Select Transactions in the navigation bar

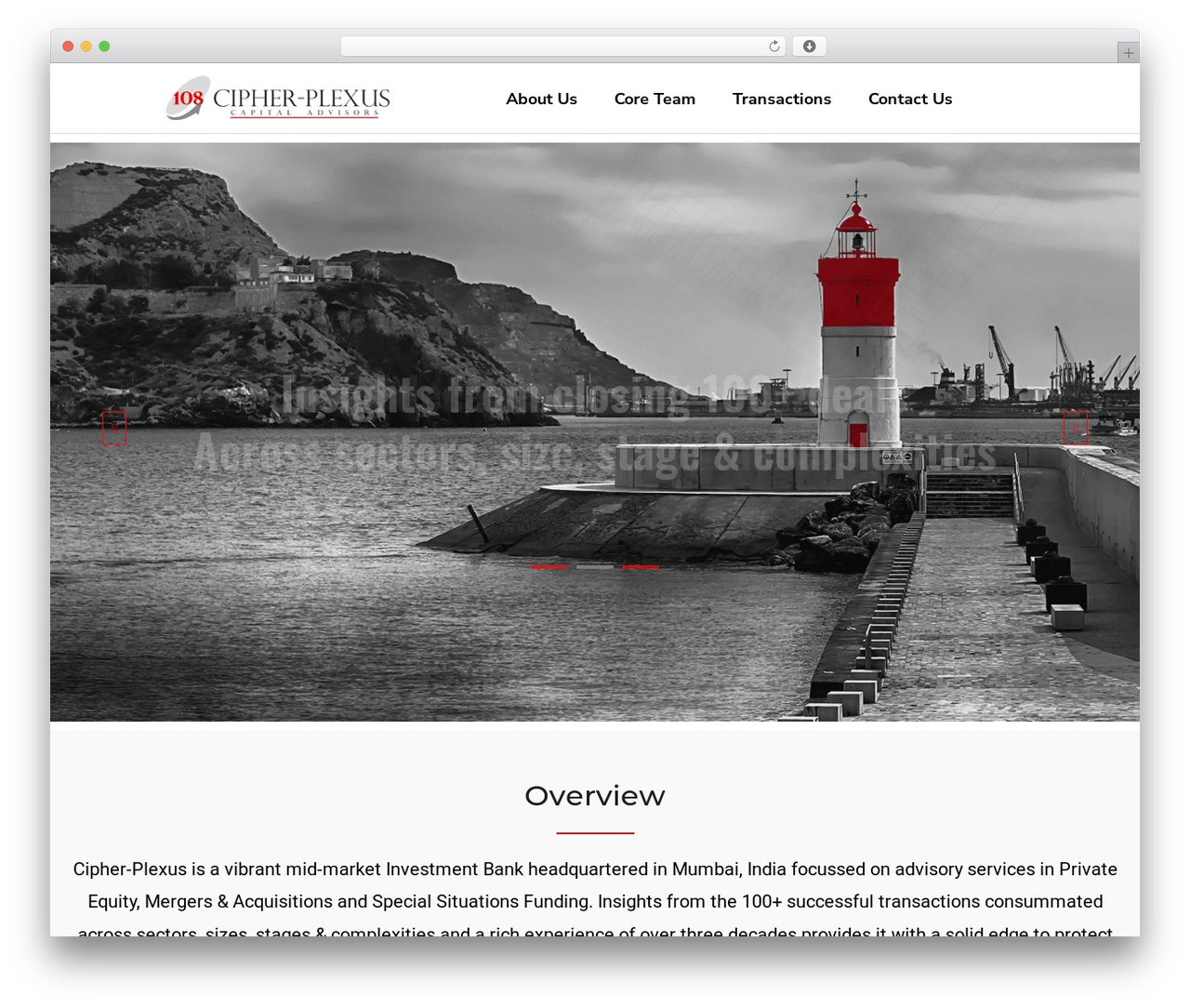(782, 99)
